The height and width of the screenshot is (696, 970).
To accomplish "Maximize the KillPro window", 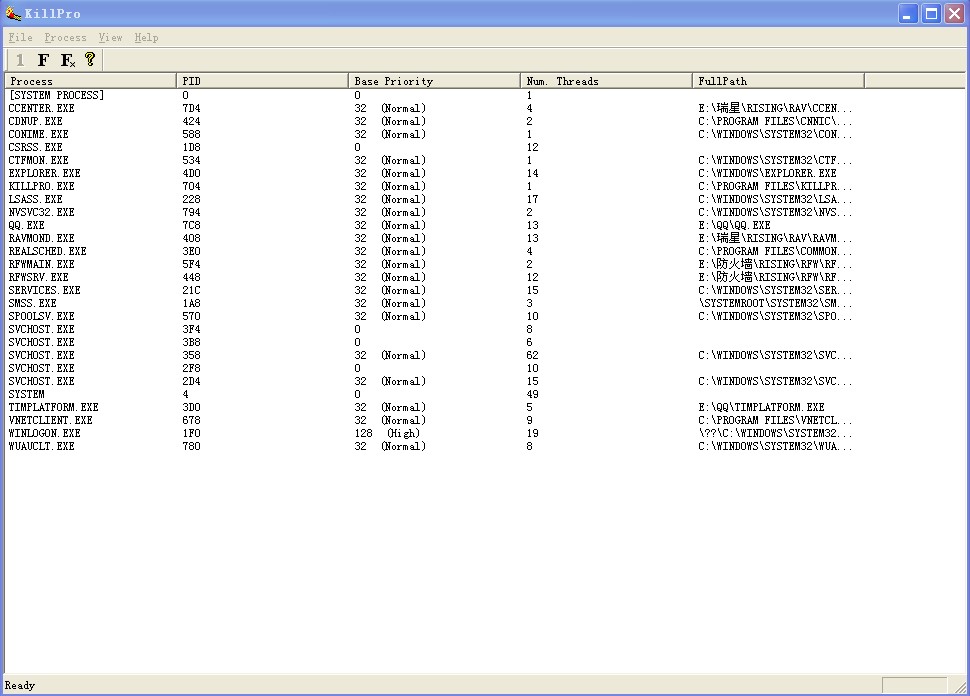I will click(x=931, y=13).
